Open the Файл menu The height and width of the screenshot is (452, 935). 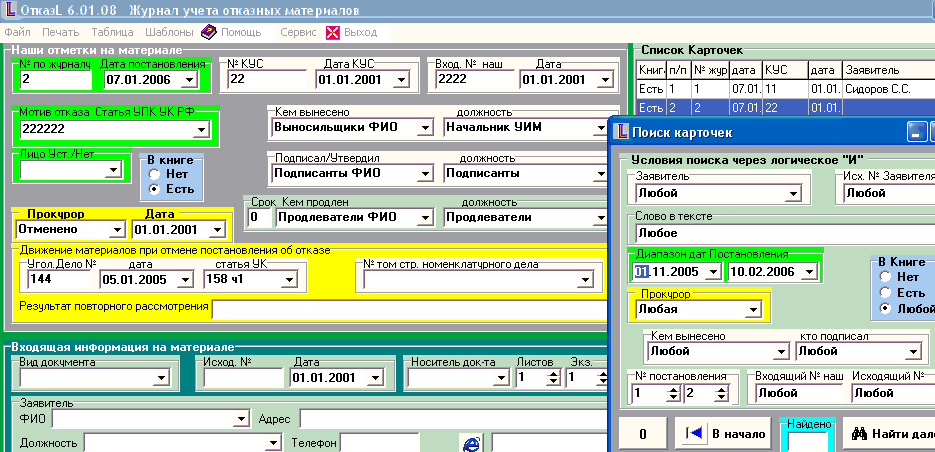click(17, 32)
